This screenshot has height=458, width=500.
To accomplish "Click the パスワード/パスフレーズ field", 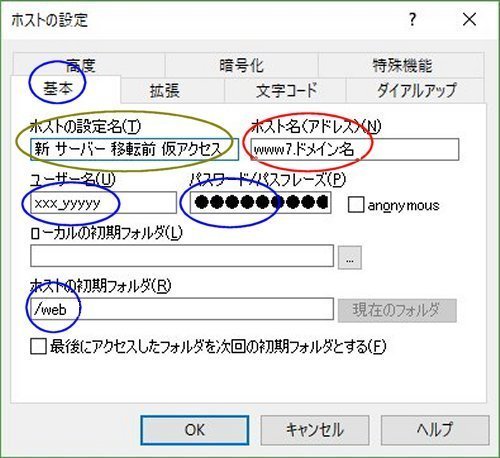I will 260,202.
